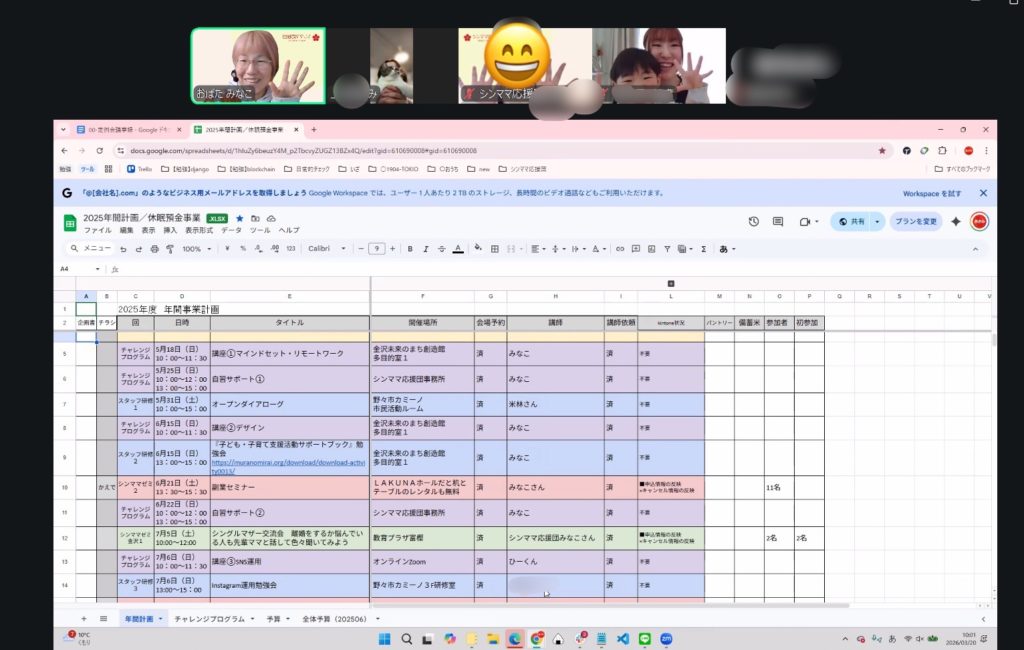Toggle italic formatting
Image resolution: width=1024 pixels, height=650 pixels.
point(424,249)
